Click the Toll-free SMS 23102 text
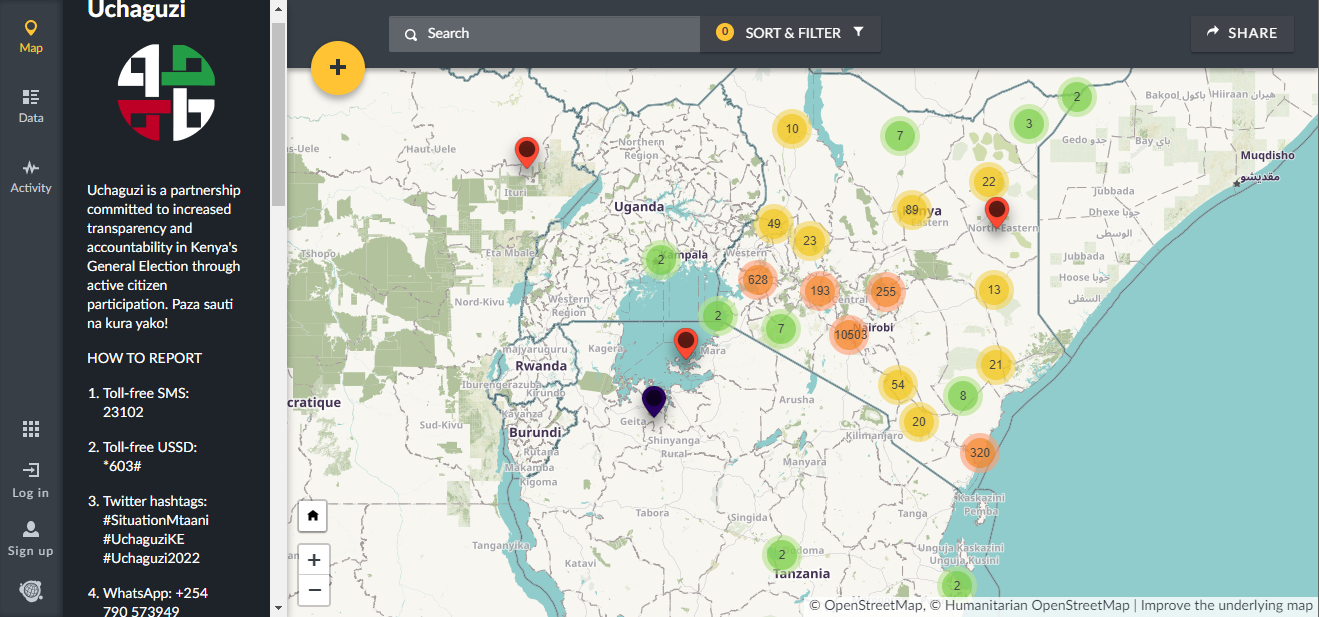The width and height of the screenshot is (1319, 617). 145,402
